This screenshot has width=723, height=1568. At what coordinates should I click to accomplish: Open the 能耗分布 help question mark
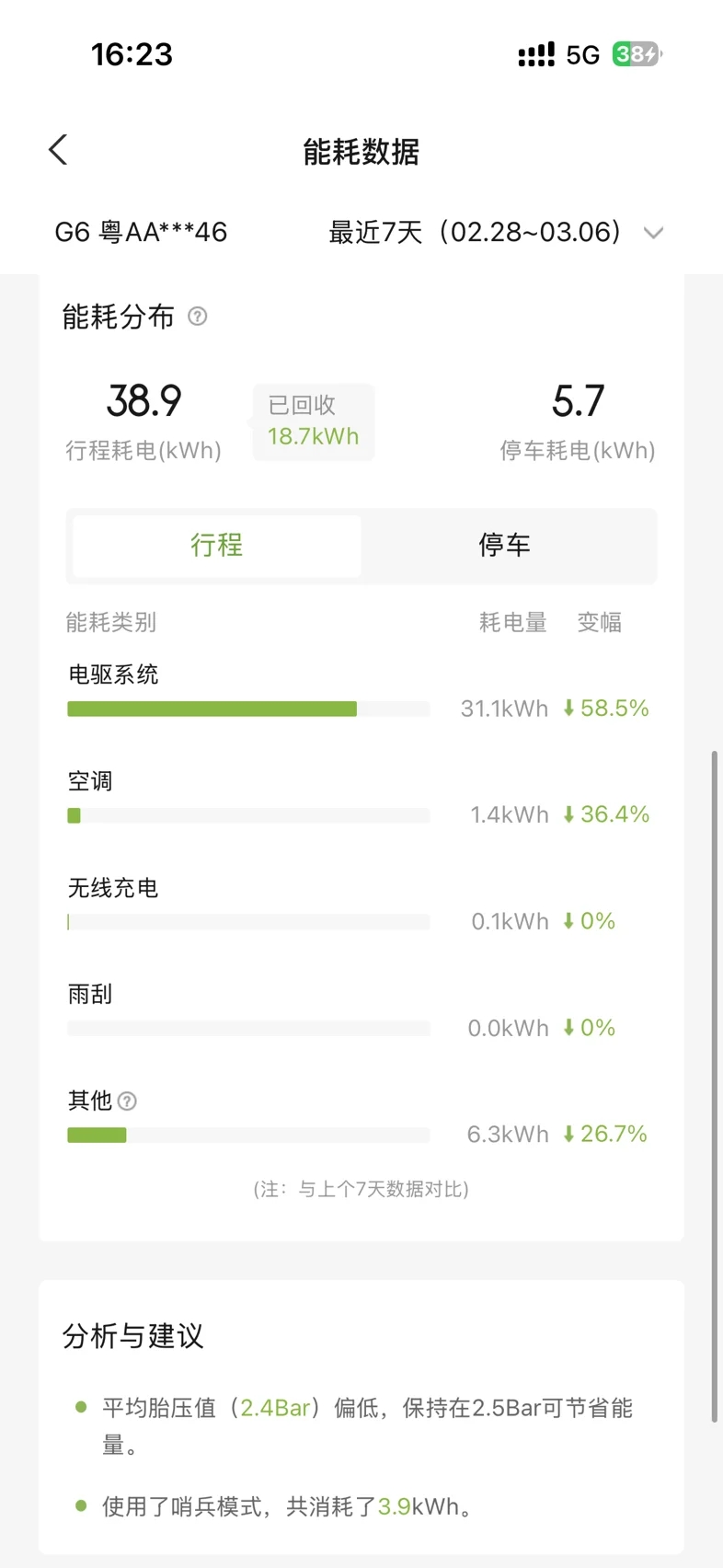[x=197, y=317]
